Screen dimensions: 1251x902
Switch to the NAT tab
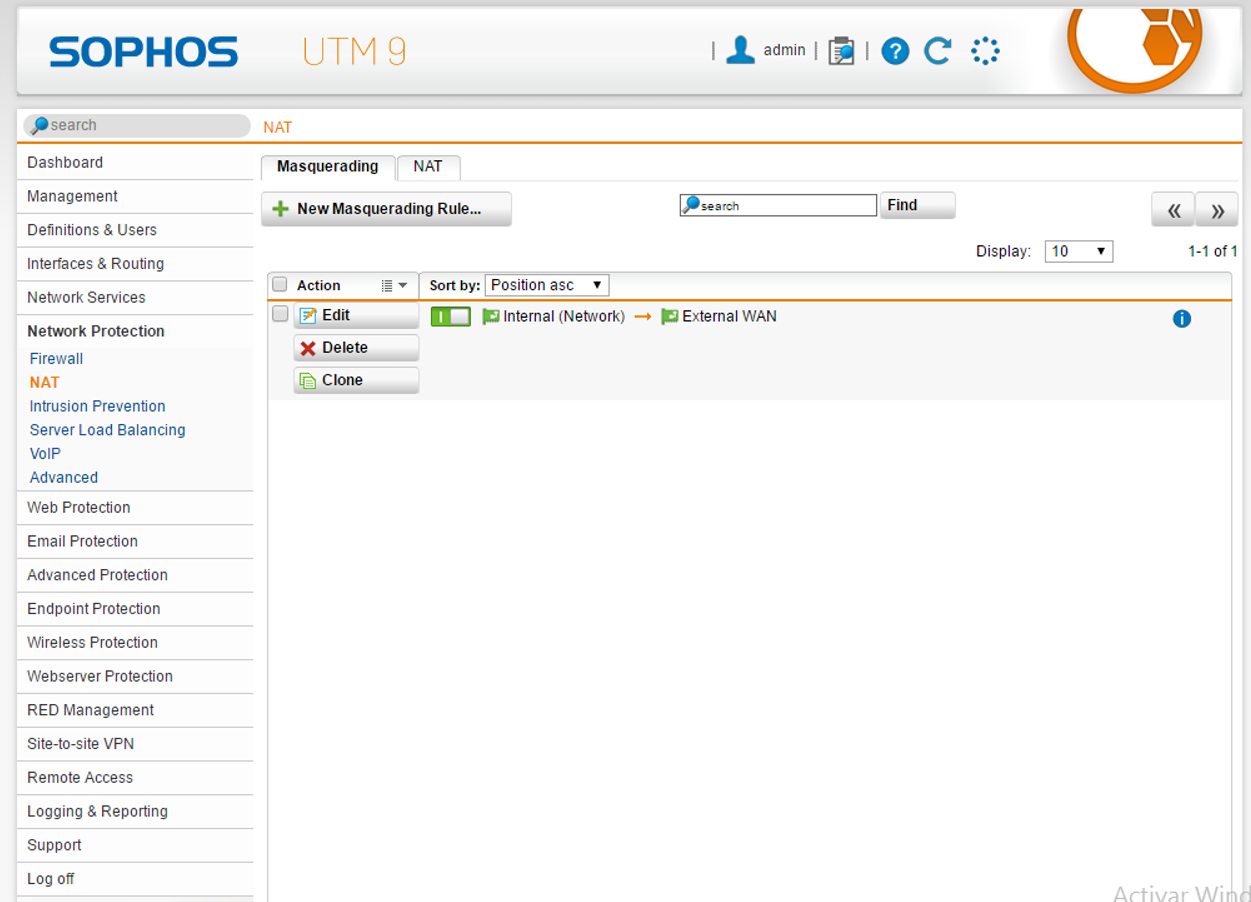[x=428, y=167]
